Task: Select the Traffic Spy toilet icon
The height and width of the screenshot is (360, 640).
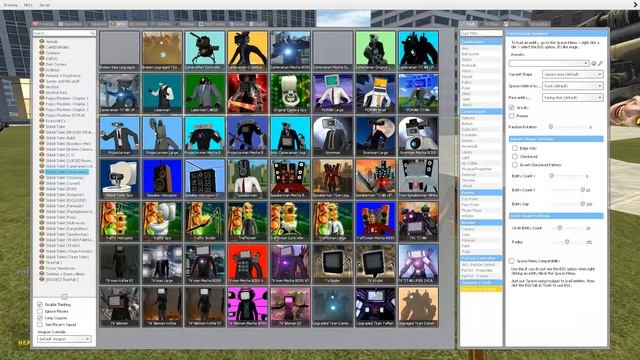Action: 162,221
